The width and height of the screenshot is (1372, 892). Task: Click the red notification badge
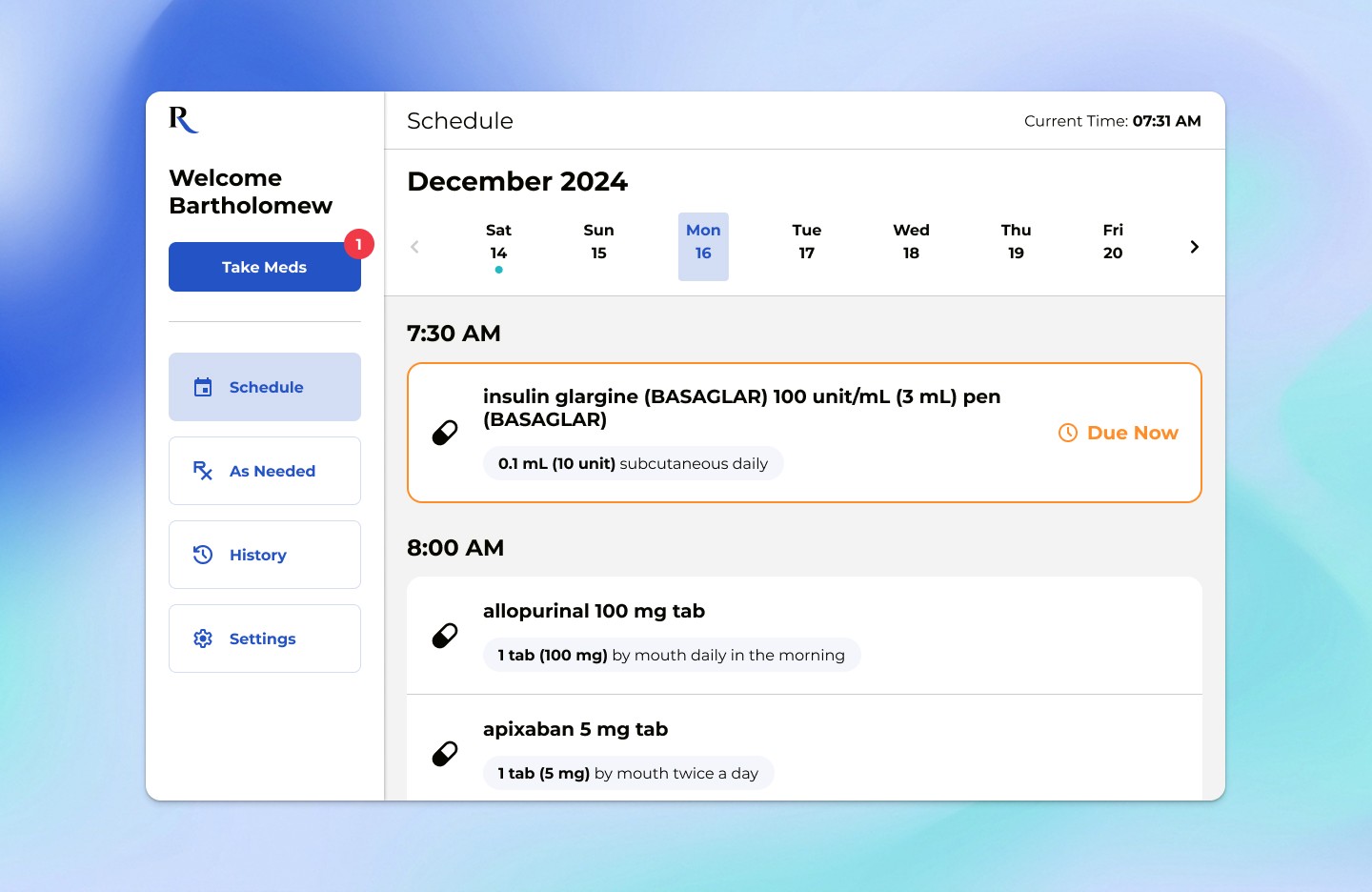pyautogui.click(x=359, y=244)
